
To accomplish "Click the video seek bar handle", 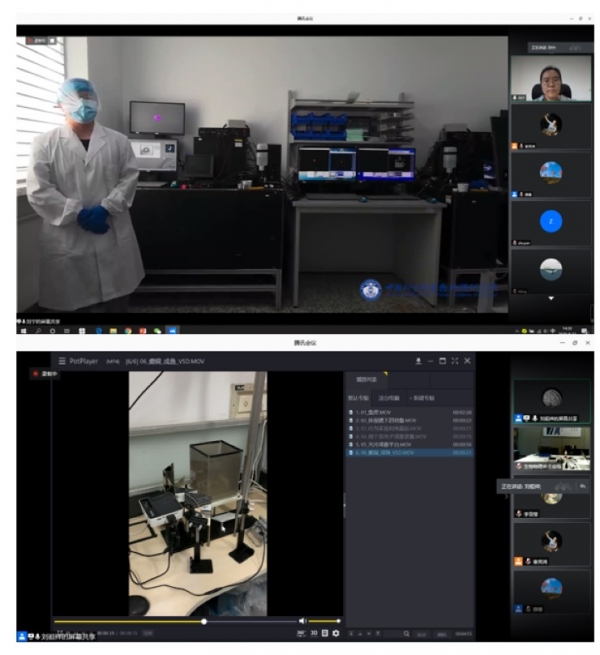I will (204, 622).
